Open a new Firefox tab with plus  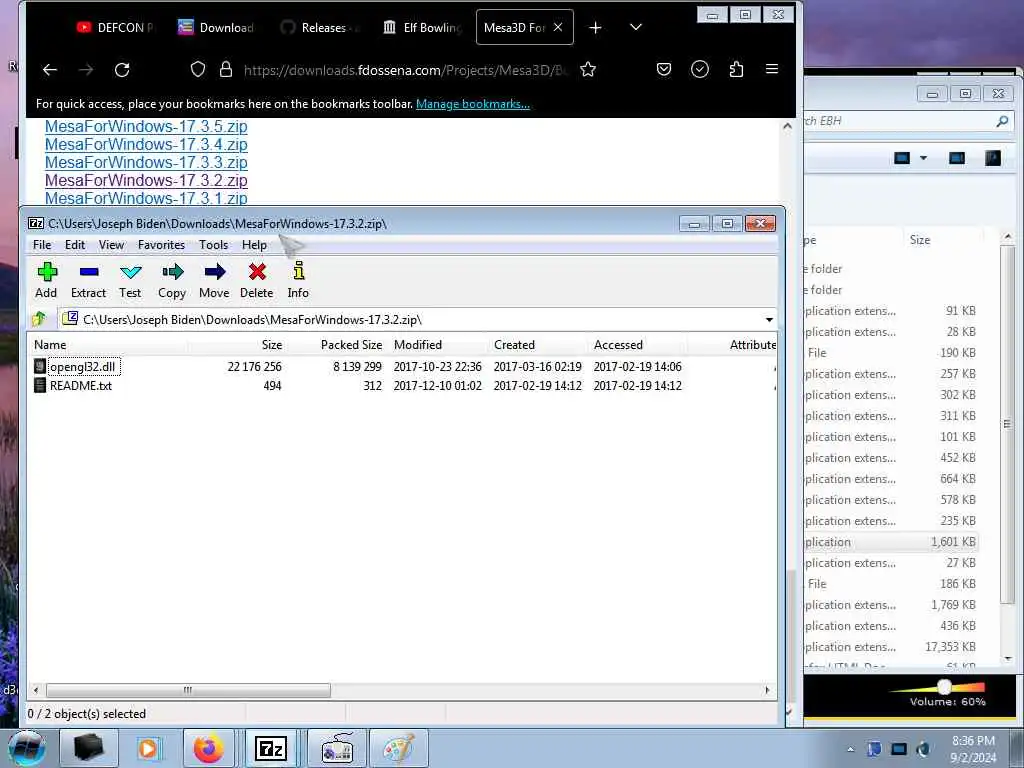[x=595, y=27]
